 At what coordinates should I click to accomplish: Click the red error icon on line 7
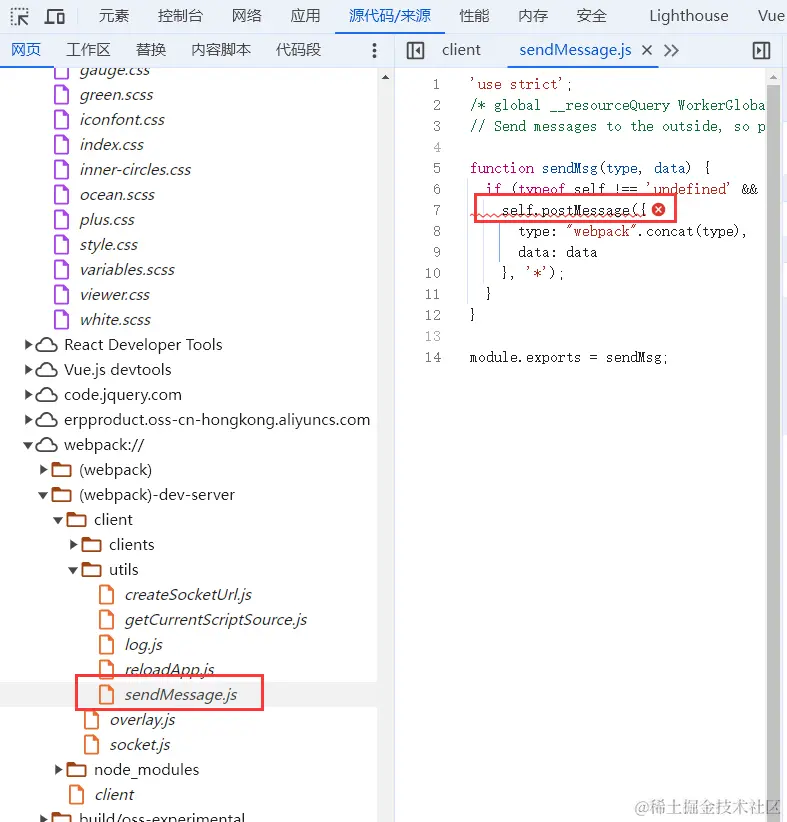pos(659,210)
